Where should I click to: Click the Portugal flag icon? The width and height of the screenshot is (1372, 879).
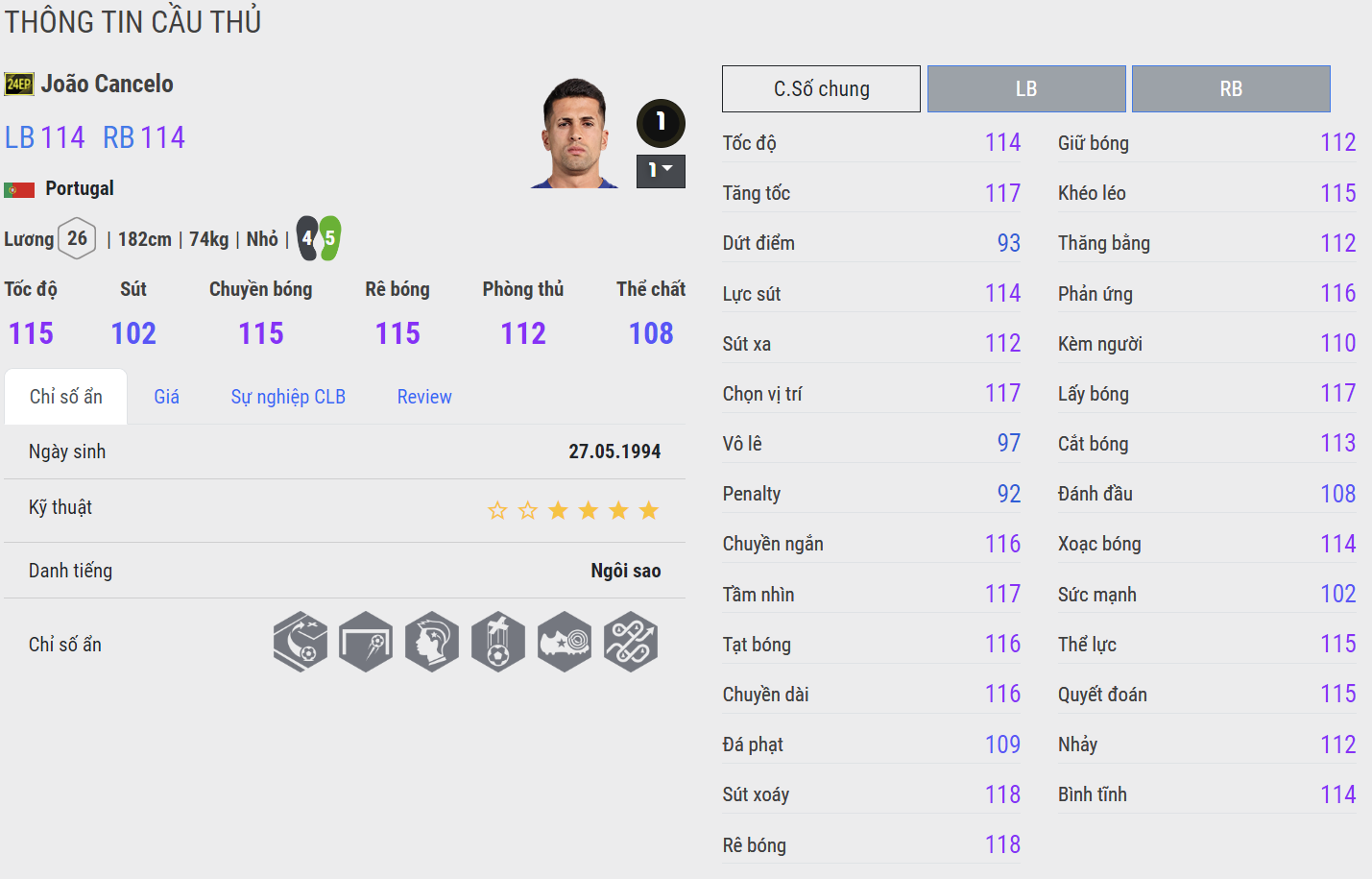19,189
